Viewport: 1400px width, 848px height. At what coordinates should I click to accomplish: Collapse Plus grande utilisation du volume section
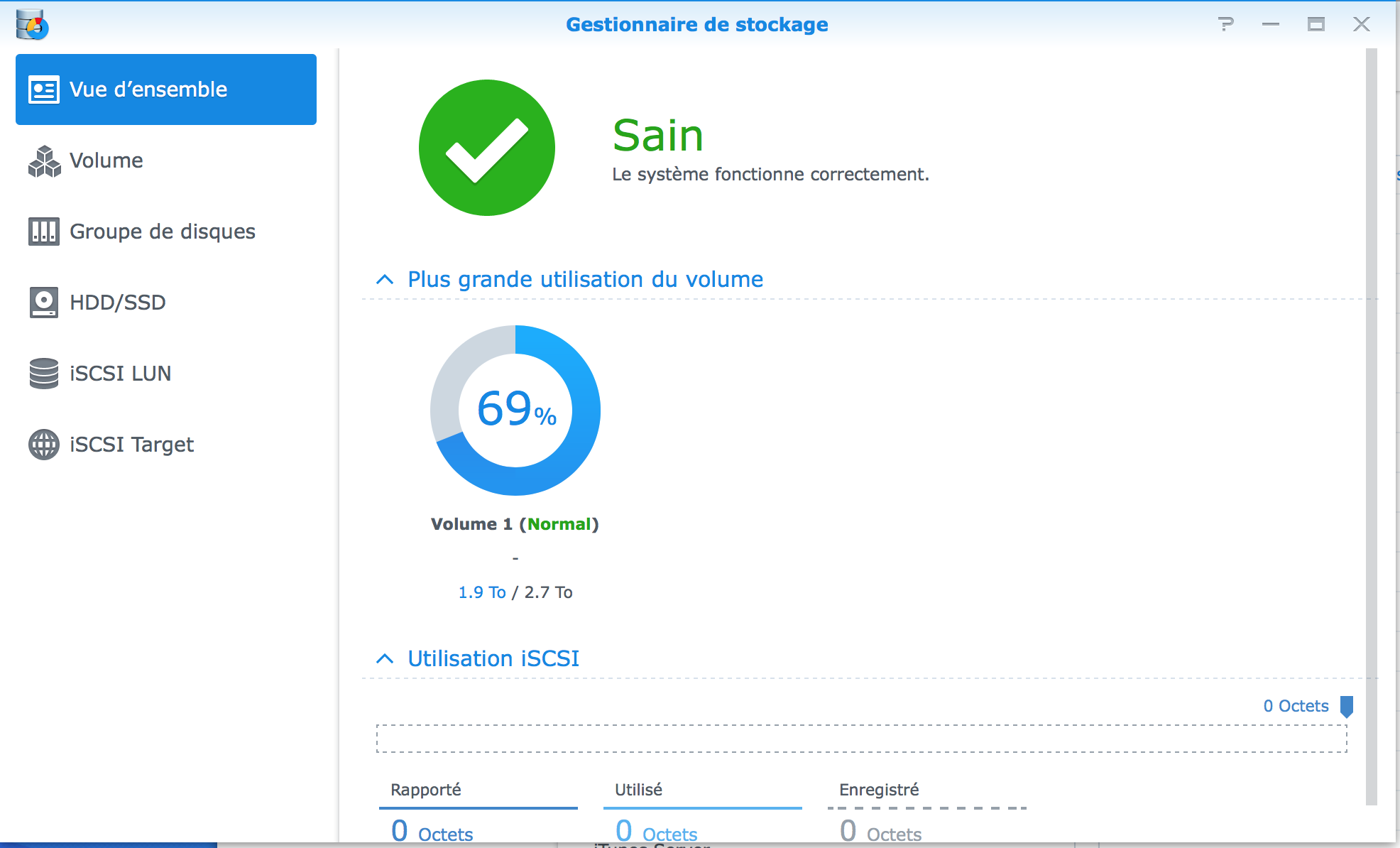click(x=385, y=280)
